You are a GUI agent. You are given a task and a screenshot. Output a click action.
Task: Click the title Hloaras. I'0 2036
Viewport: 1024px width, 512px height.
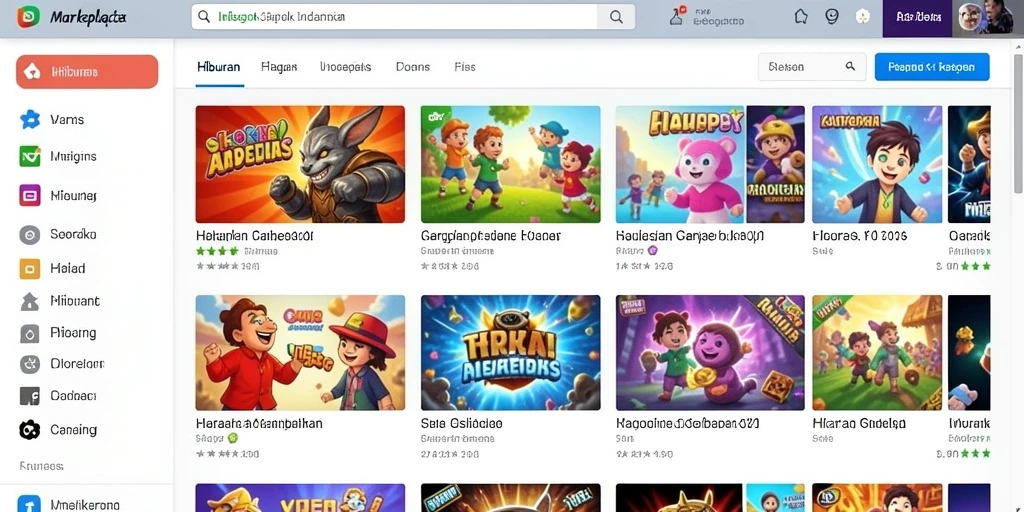(x=859, y=236)
